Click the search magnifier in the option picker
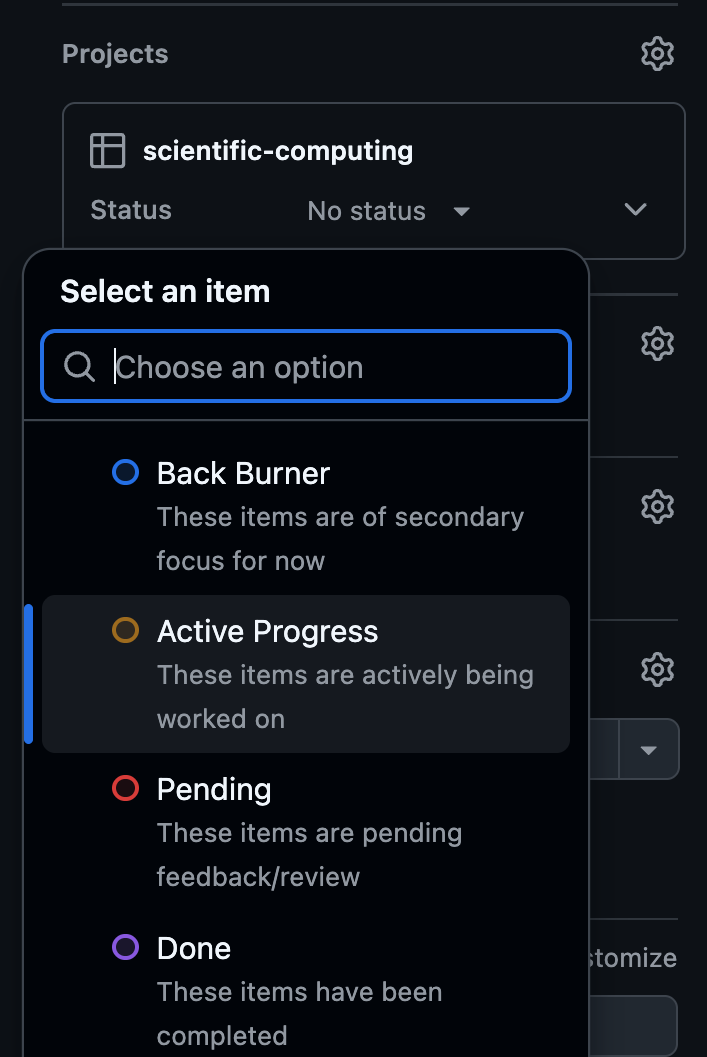The height and width of the screenshot is (1057, 707). point(78,366)
